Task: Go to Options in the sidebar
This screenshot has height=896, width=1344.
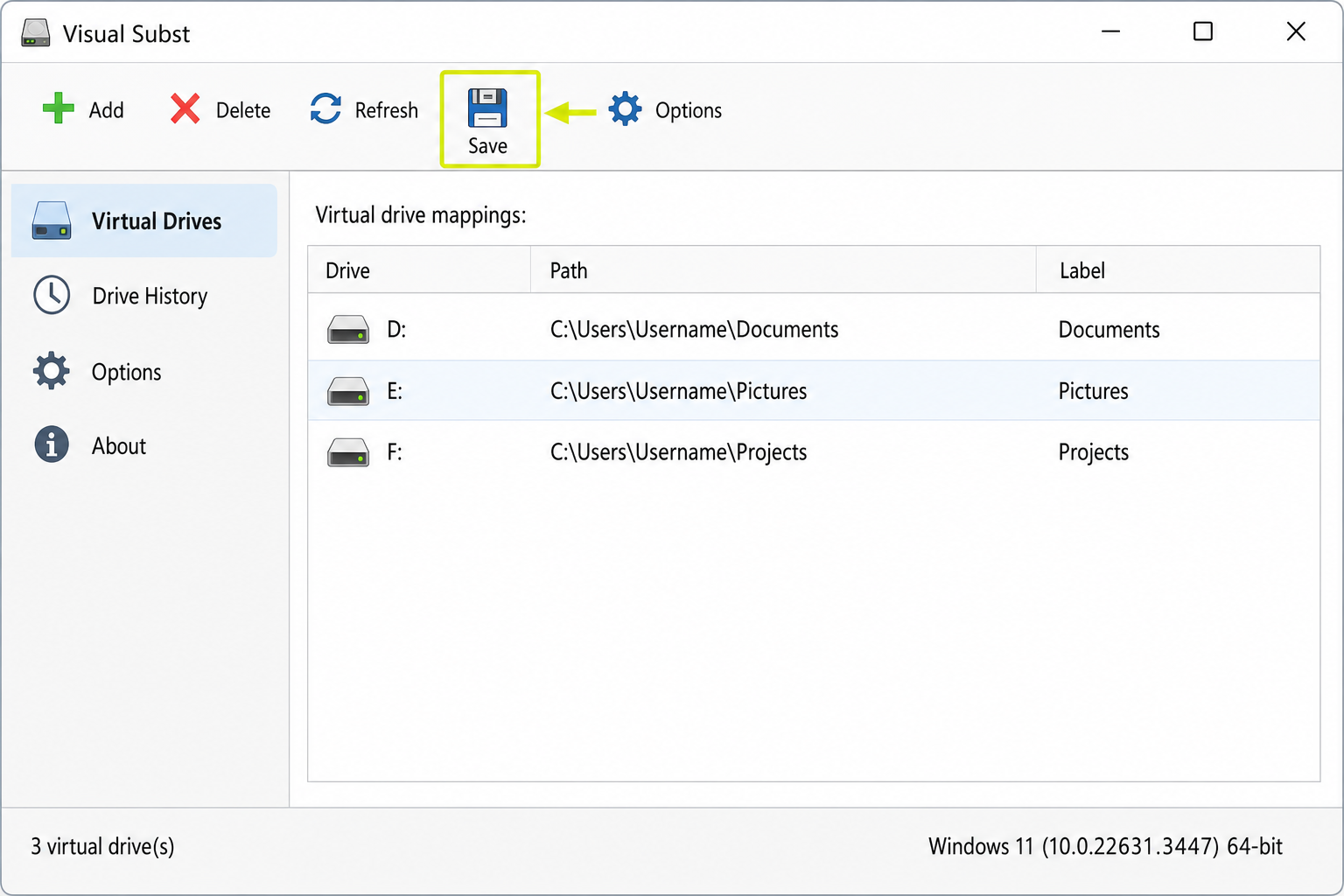Action: [144, 372]
